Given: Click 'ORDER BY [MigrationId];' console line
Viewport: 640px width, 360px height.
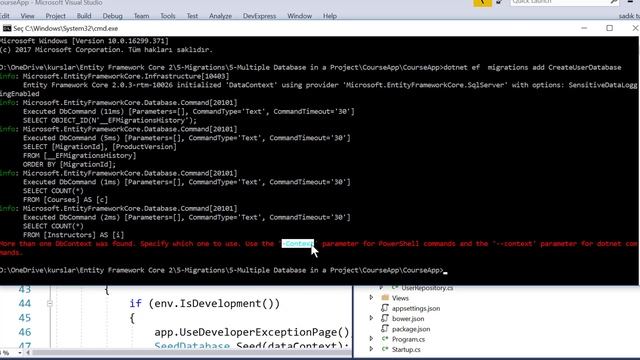Looking at the screenshot, I should pos(69,164).
